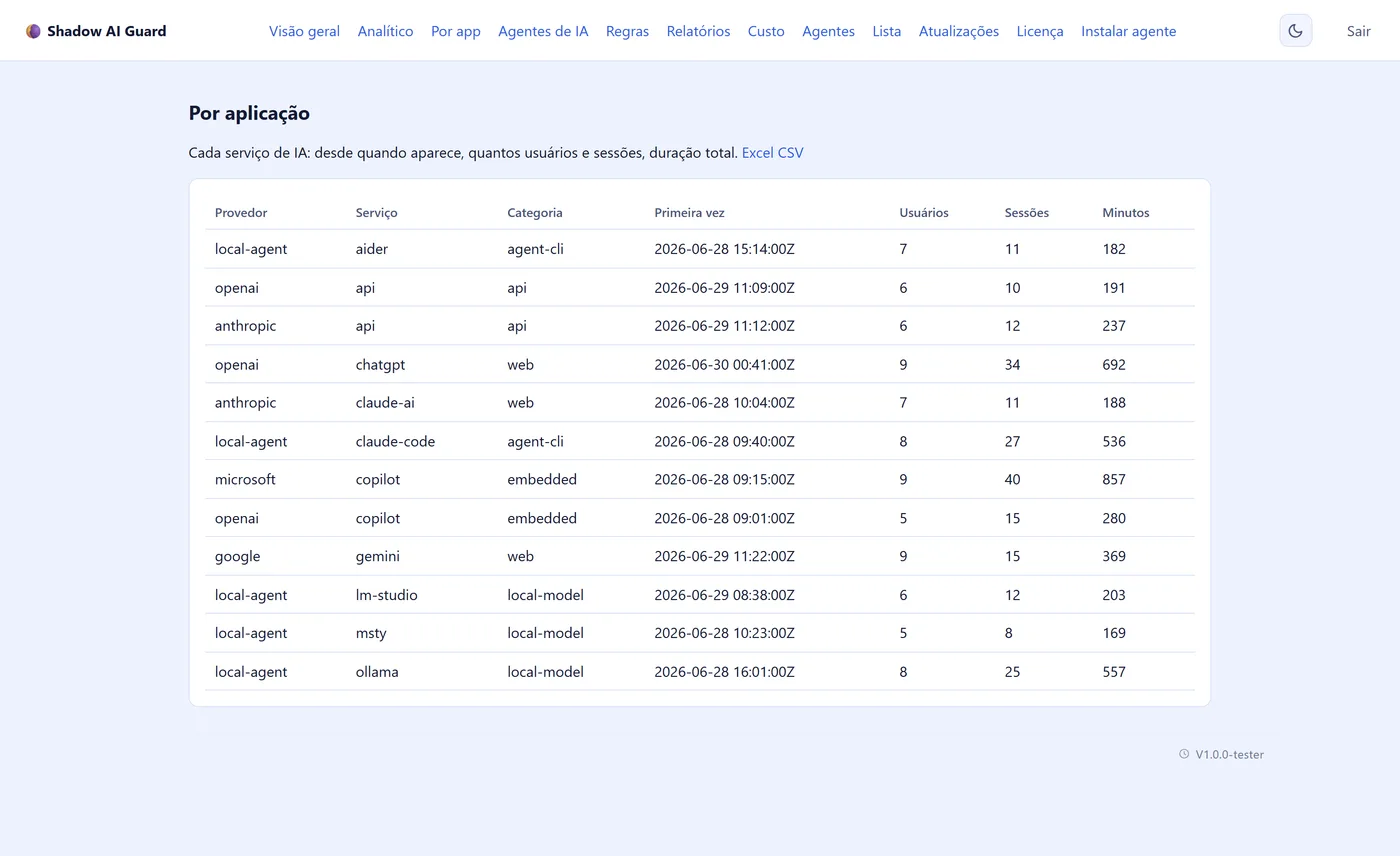Click the 2026-06-29 11:09:00Z timestamp
The height and width of the screenshot is (856, 1400).
pos(724,288)
